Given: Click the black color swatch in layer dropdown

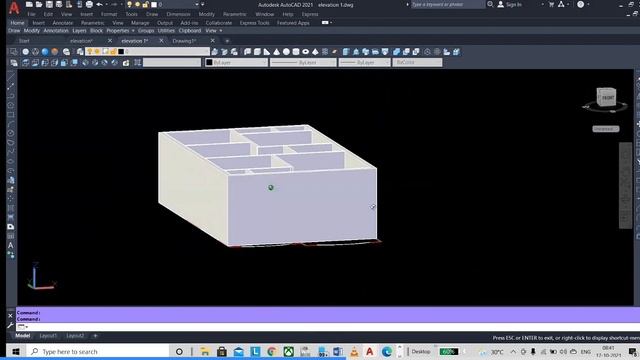Looking at the screenshot, I should tap(121, 52).
